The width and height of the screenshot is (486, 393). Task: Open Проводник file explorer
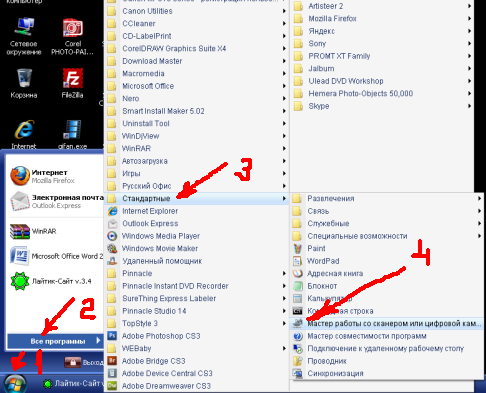(387, 361)
